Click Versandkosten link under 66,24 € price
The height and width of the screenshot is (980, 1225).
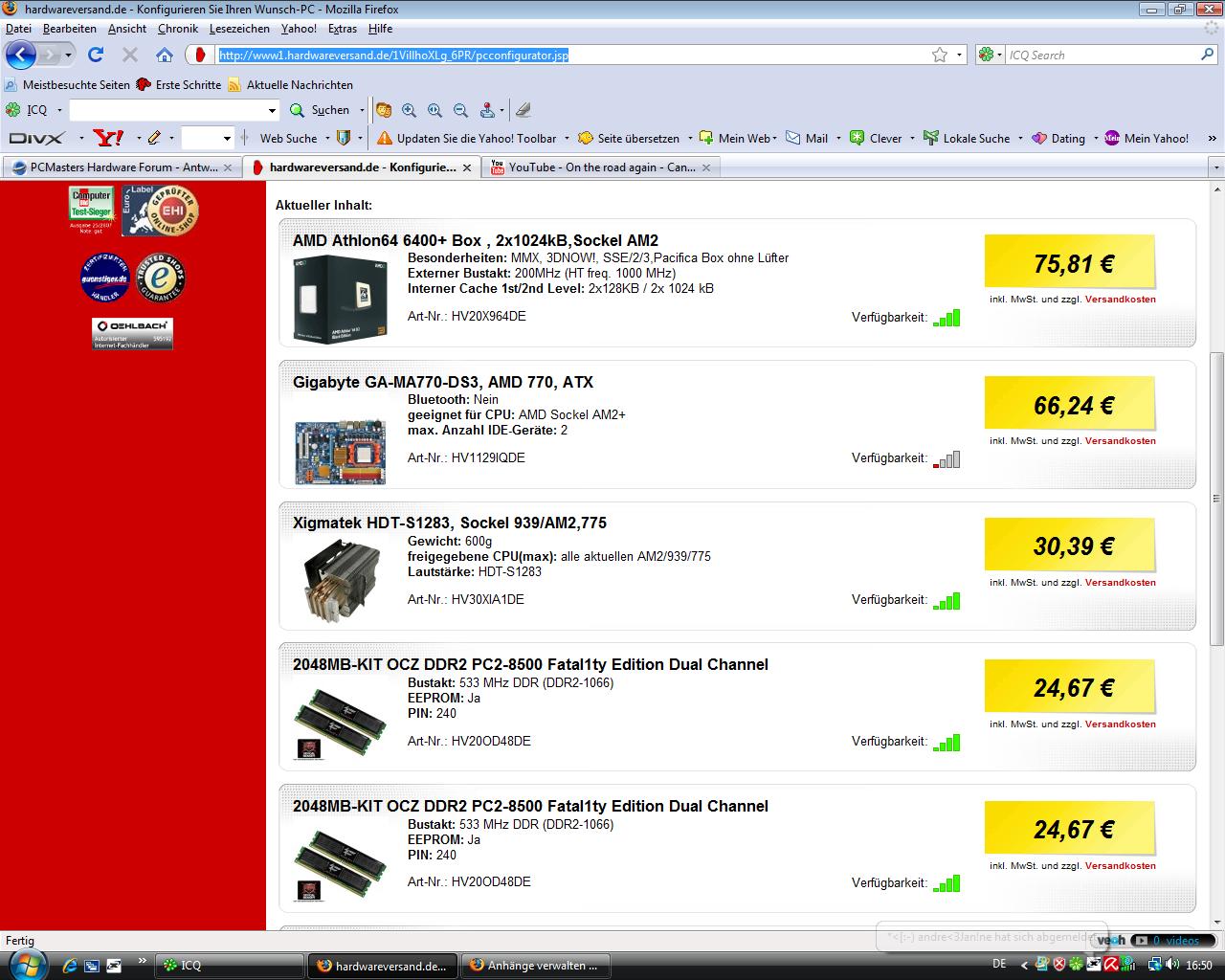tap(1120, 441)
